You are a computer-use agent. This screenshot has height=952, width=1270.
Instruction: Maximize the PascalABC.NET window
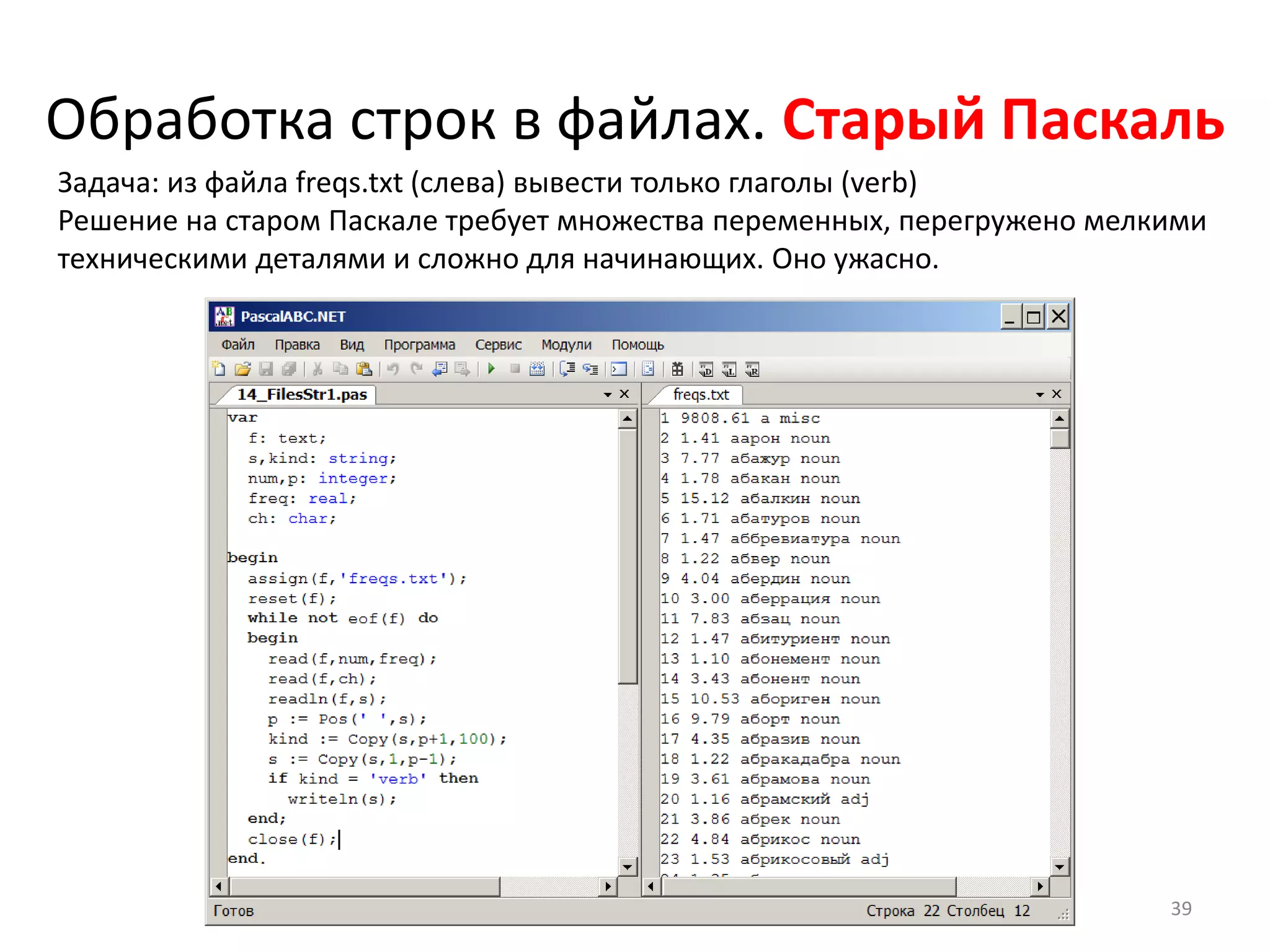point(1033,317)
